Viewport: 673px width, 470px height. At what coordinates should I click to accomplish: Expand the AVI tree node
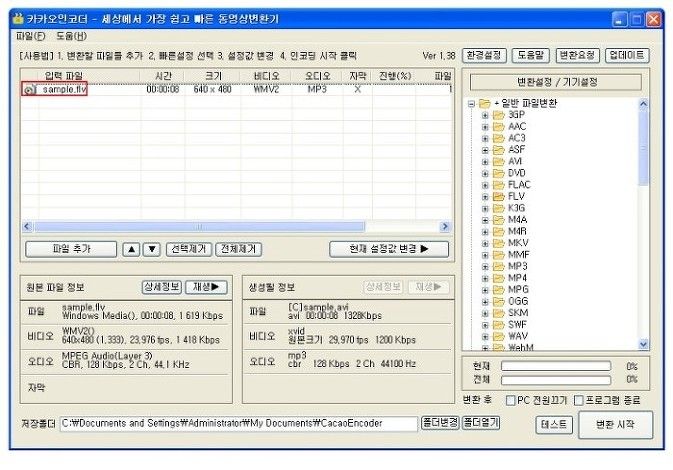tap(485, 162)
